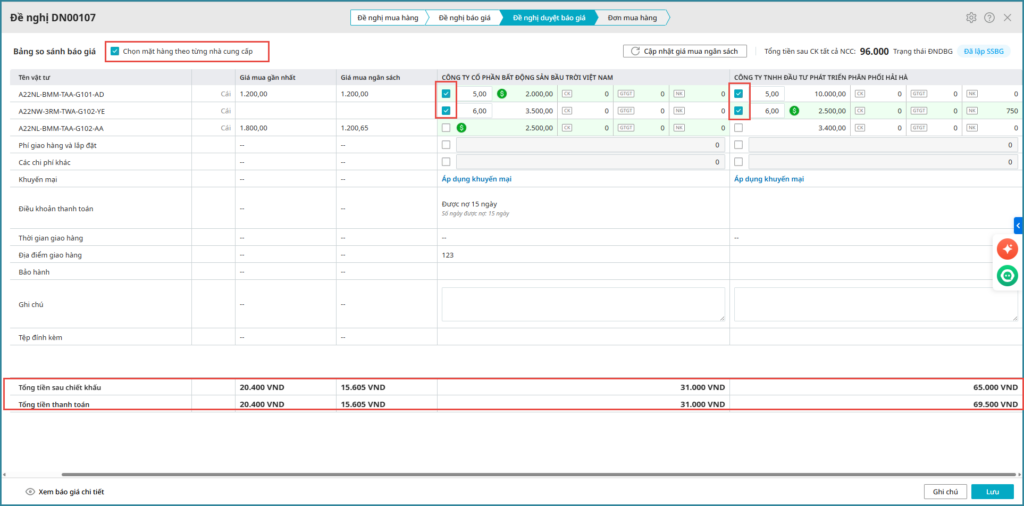
Task: Click green dollar icon in Bầu Trời first row
Action: coord(501,94)
